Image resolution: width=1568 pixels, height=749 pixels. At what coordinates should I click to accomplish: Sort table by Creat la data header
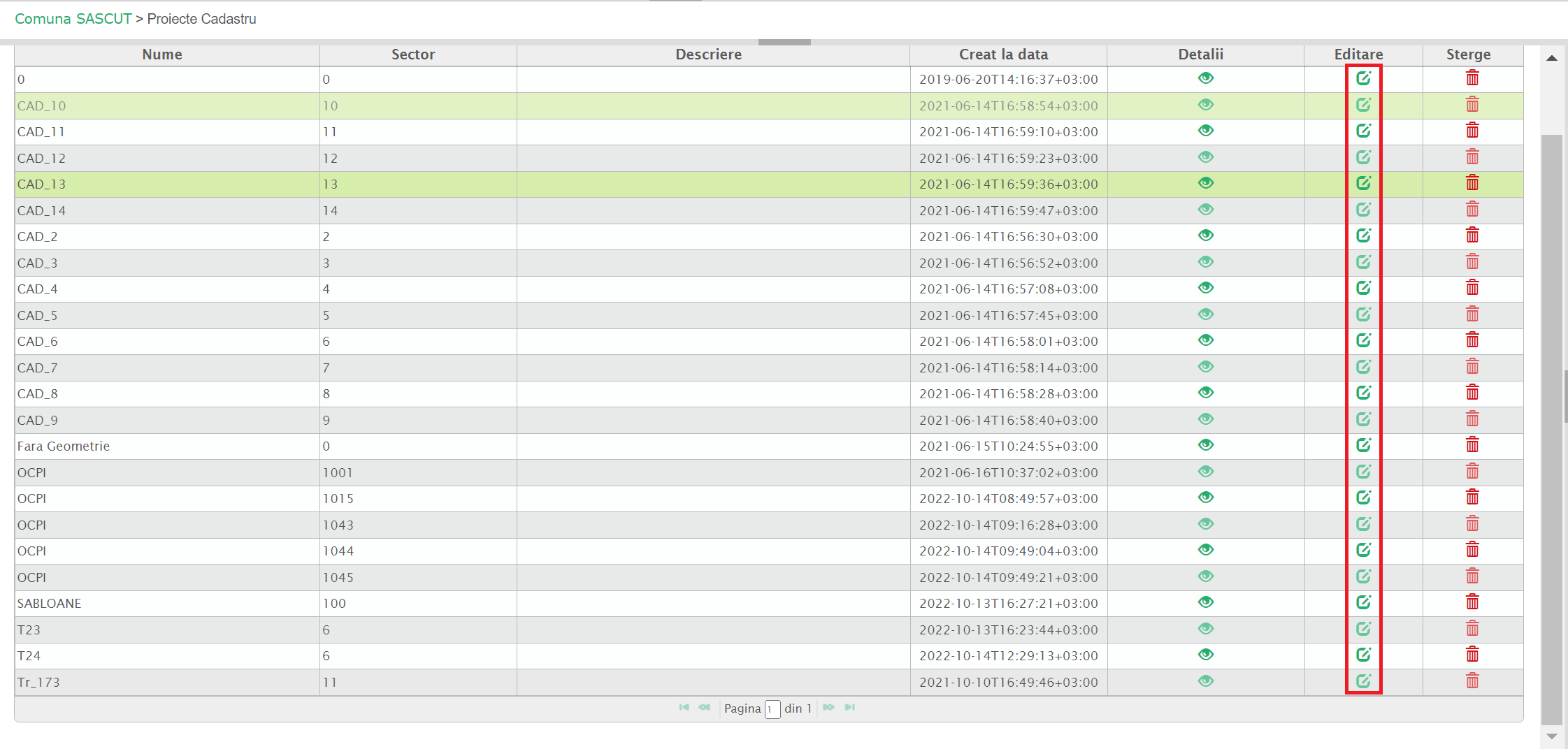pyautogui.click(x=1003, y=54)
